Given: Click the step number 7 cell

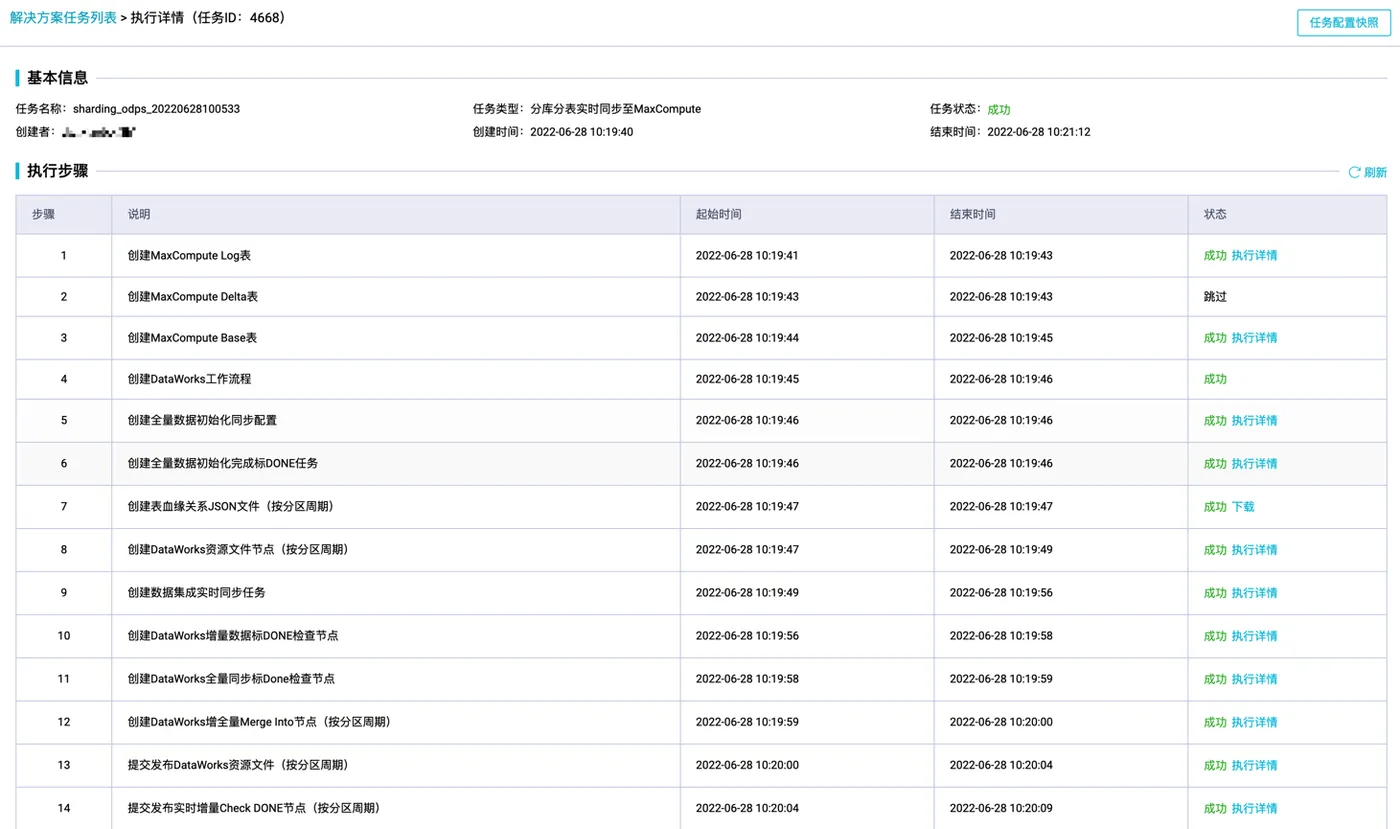Looking at the screenshot, I should coord(64,507).
